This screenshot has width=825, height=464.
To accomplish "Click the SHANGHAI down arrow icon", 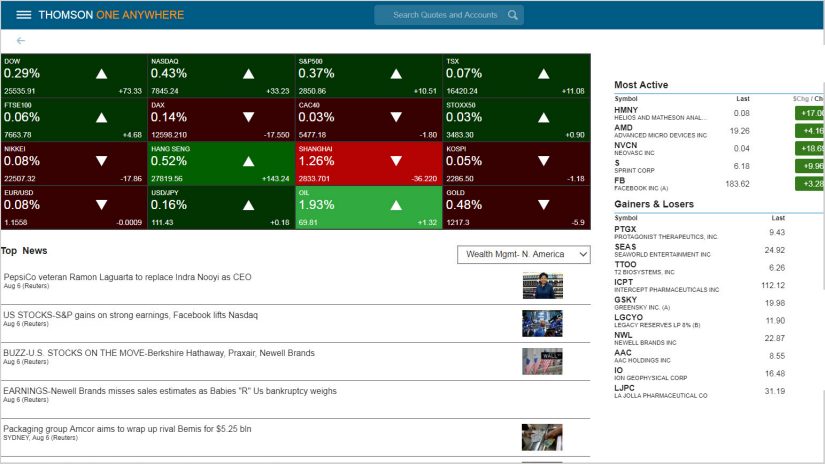I will 396,161.
